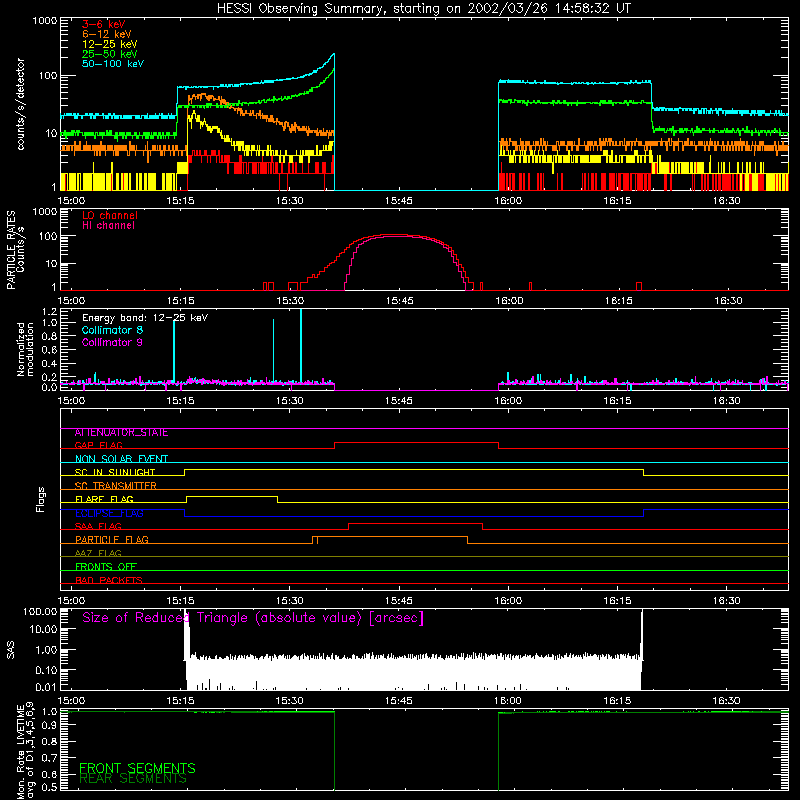Select the '50-100 keV' legend label
800x800 pixels.
pos(113,64)
